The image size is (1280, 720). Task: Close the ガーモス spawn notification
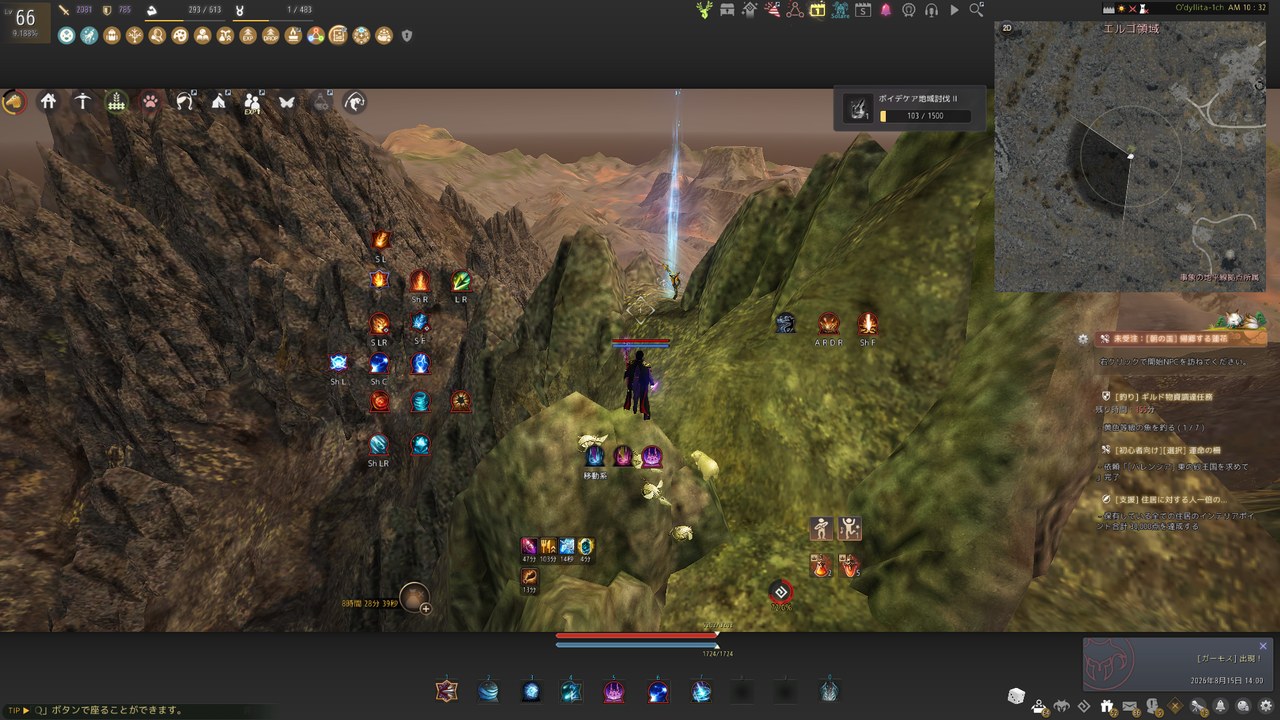click(1263, 646)
